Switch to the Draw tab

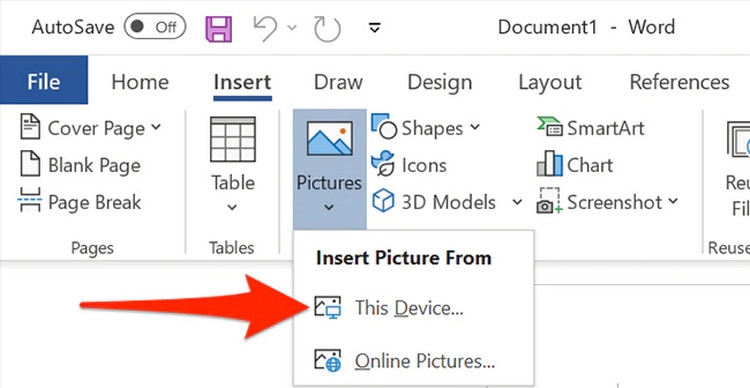click(338, 82)
